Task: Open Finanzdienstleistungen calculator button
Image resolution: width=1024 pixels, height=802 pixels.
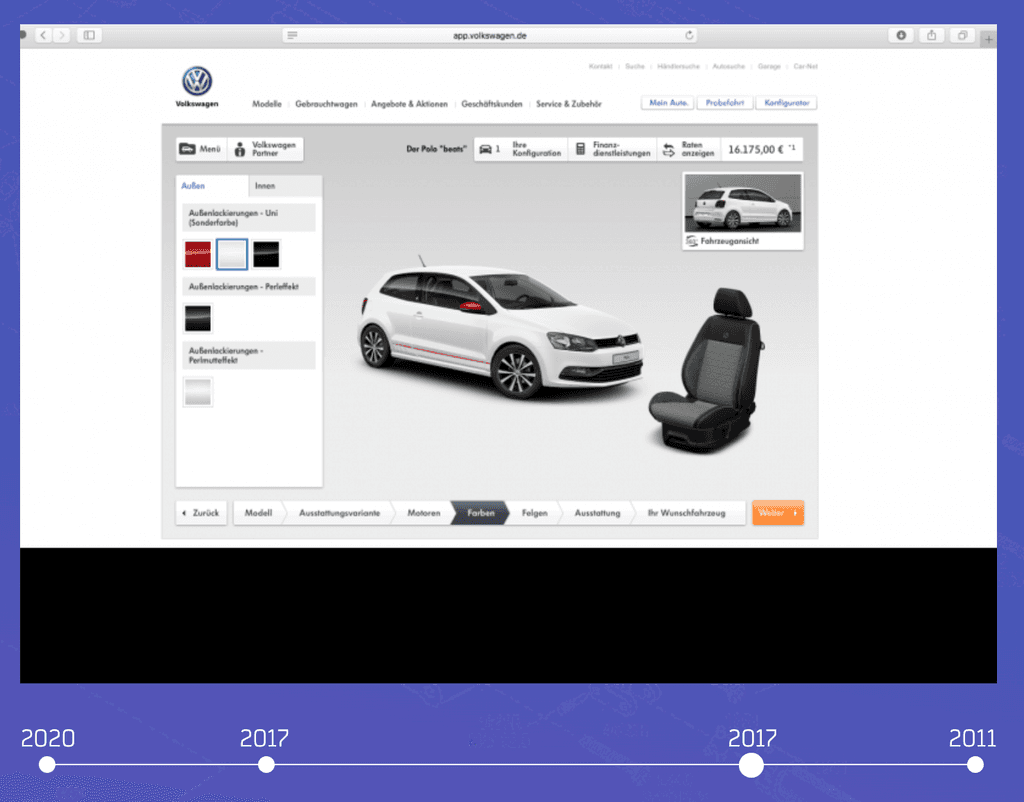Action: tap(580, 149)
